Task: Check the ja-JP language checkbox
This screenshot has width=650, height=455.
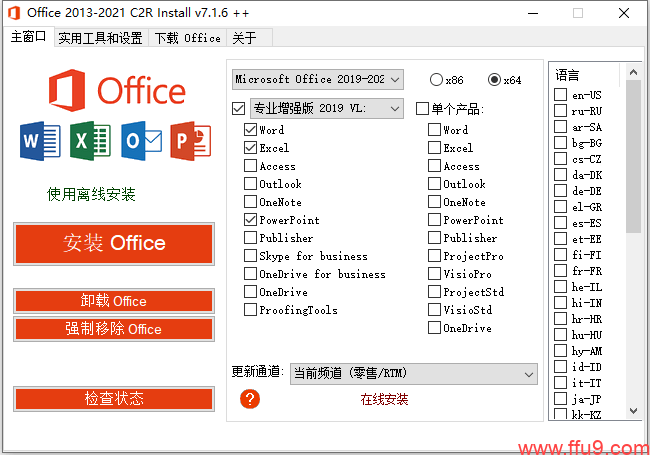Action: (560, 399)
